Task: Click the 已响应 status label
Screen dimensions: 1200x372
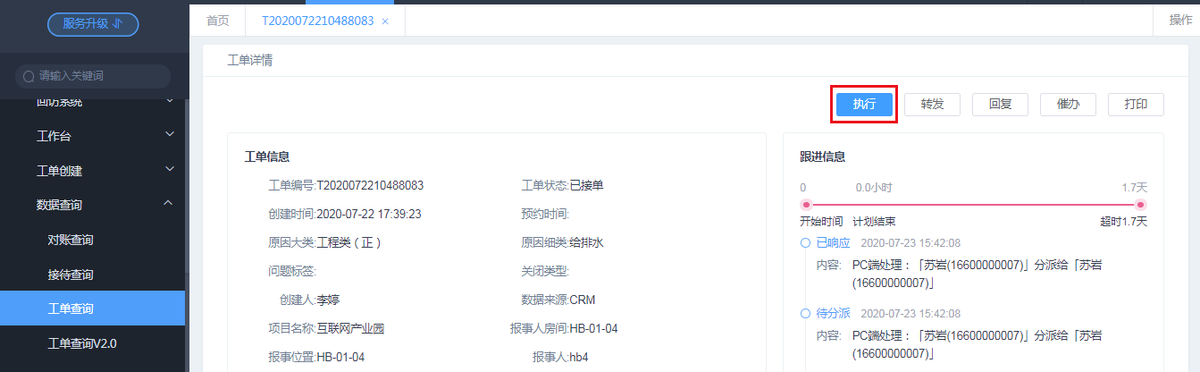Action: (x=833, y=243)
